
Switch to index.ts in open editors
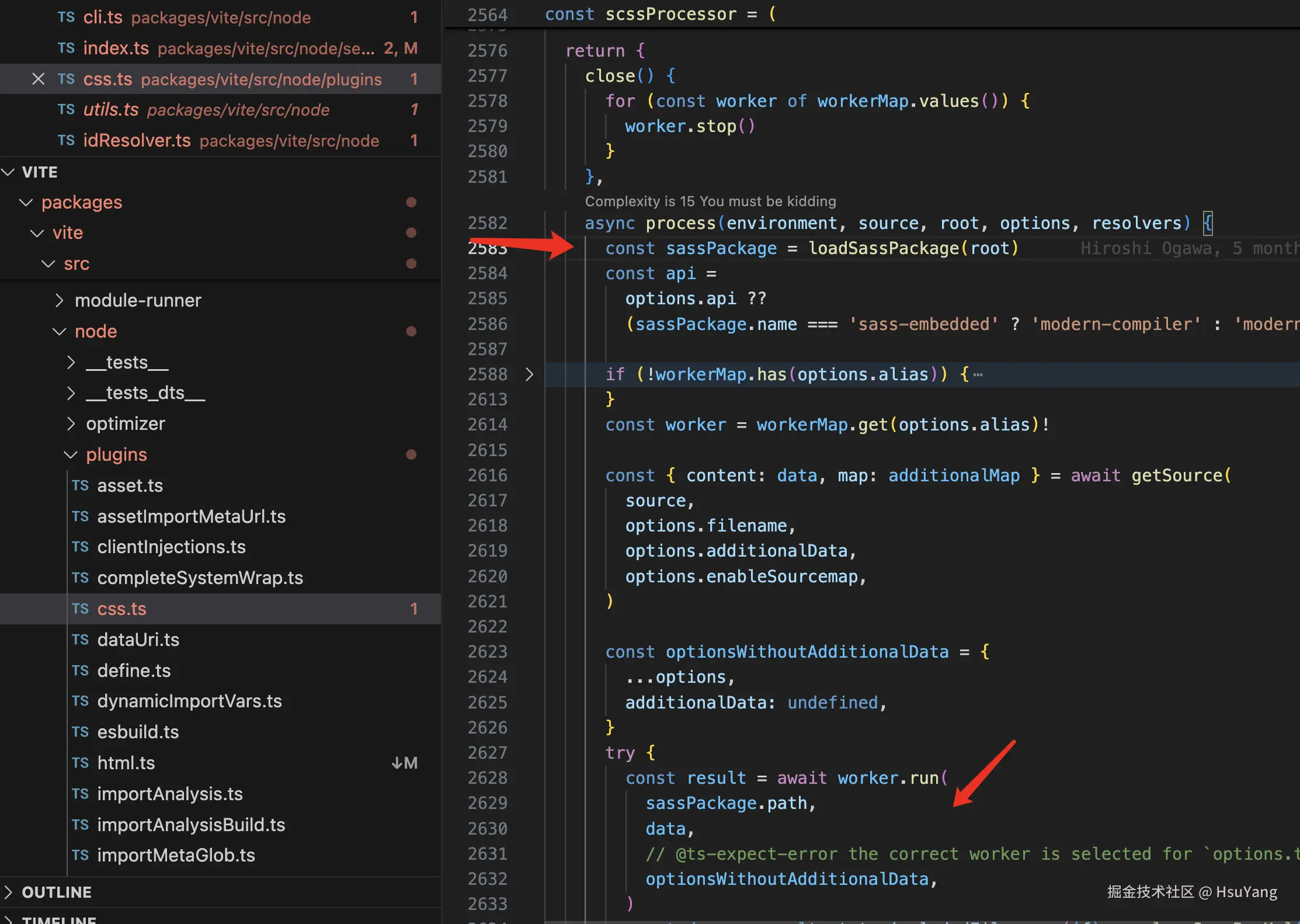click(x=116, y=48)
